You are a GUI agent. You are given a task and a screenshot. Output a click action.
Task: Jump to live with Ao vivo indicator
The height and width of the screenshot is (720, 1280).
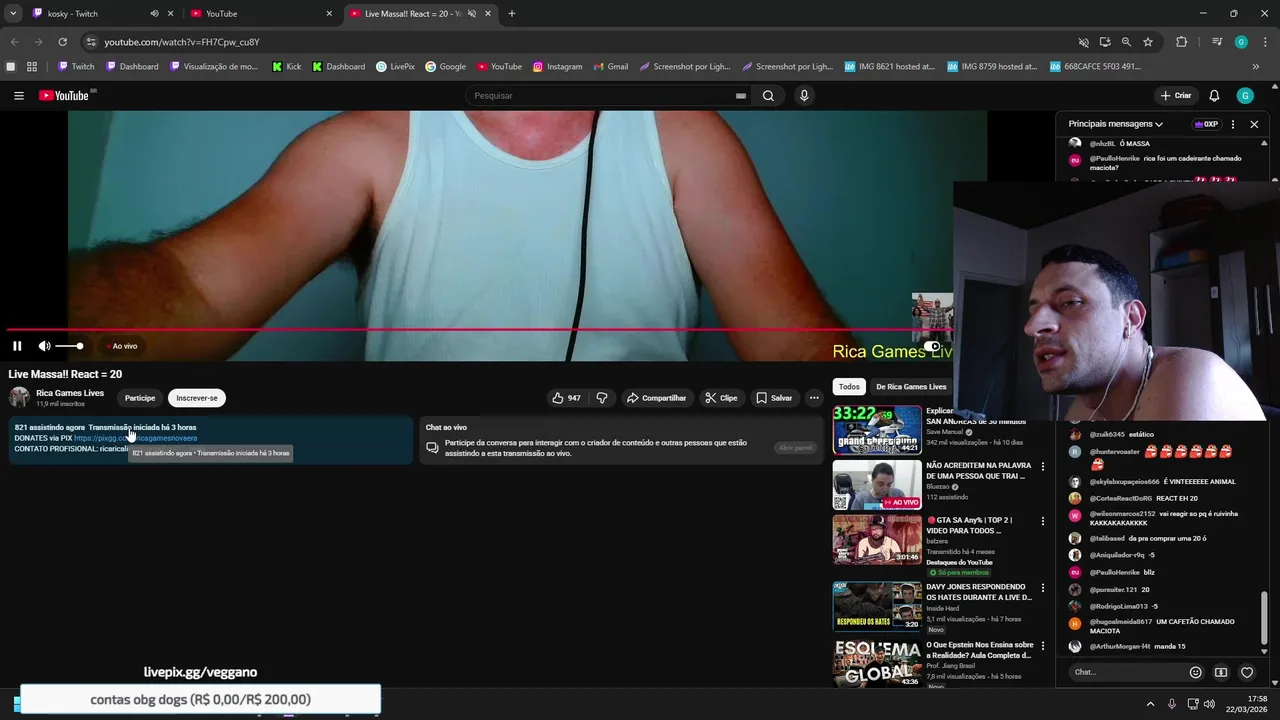121,346
